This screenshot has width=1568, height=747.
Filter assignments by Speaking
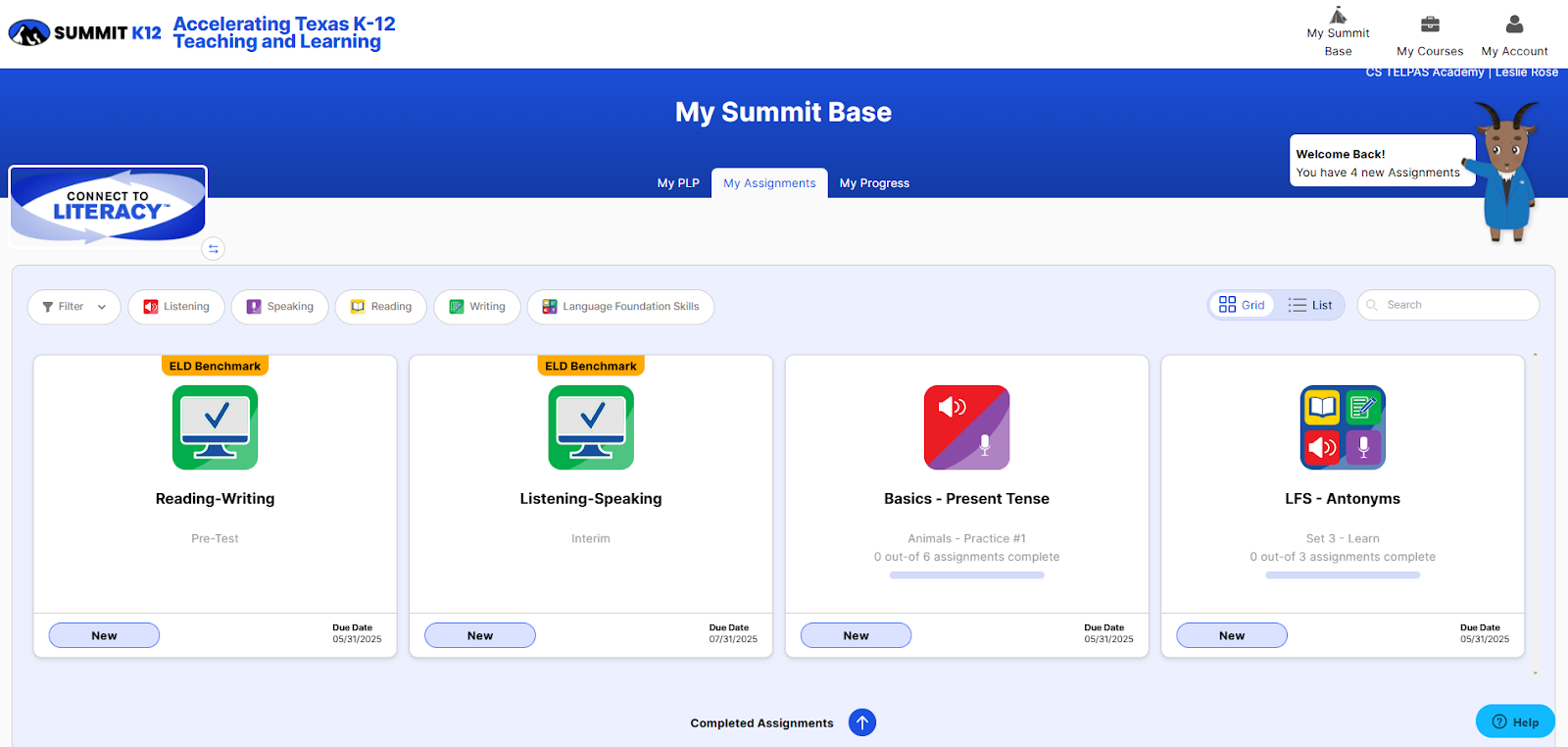tap(280, 307)
